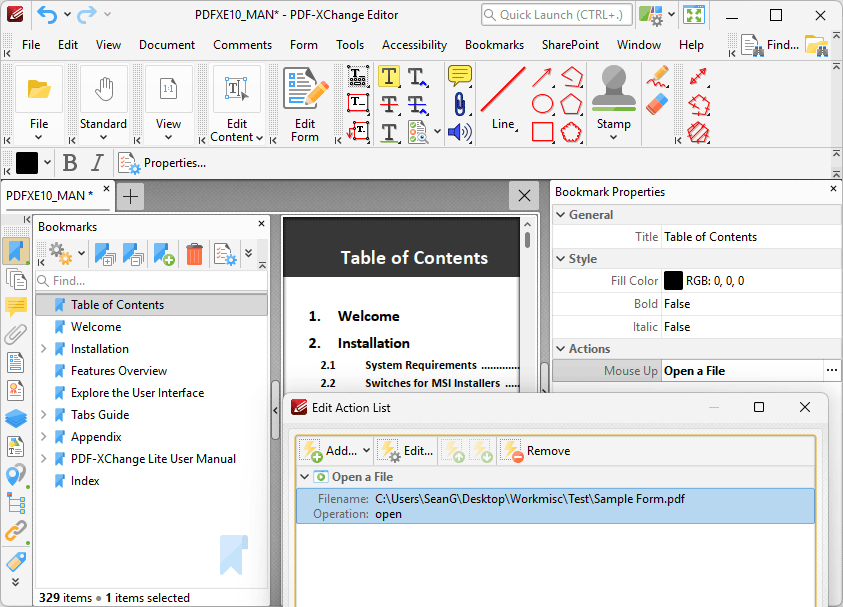The height and width of the screenshot is (607, 843).
Task: Select the Pencil freehand tool
Action: [657, 76]
